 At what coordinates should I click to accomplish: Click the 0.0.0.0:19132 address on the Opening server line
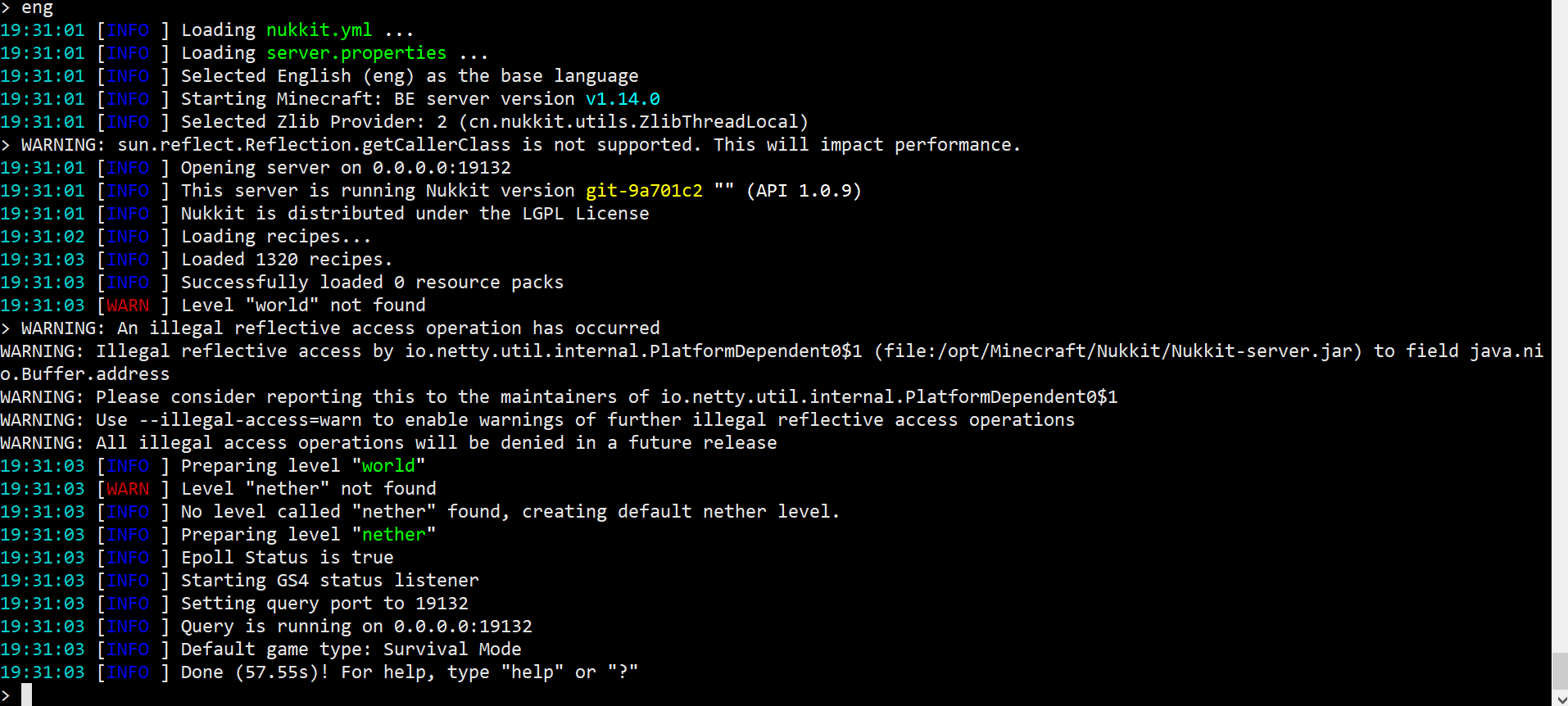click(x=442, y=168)
